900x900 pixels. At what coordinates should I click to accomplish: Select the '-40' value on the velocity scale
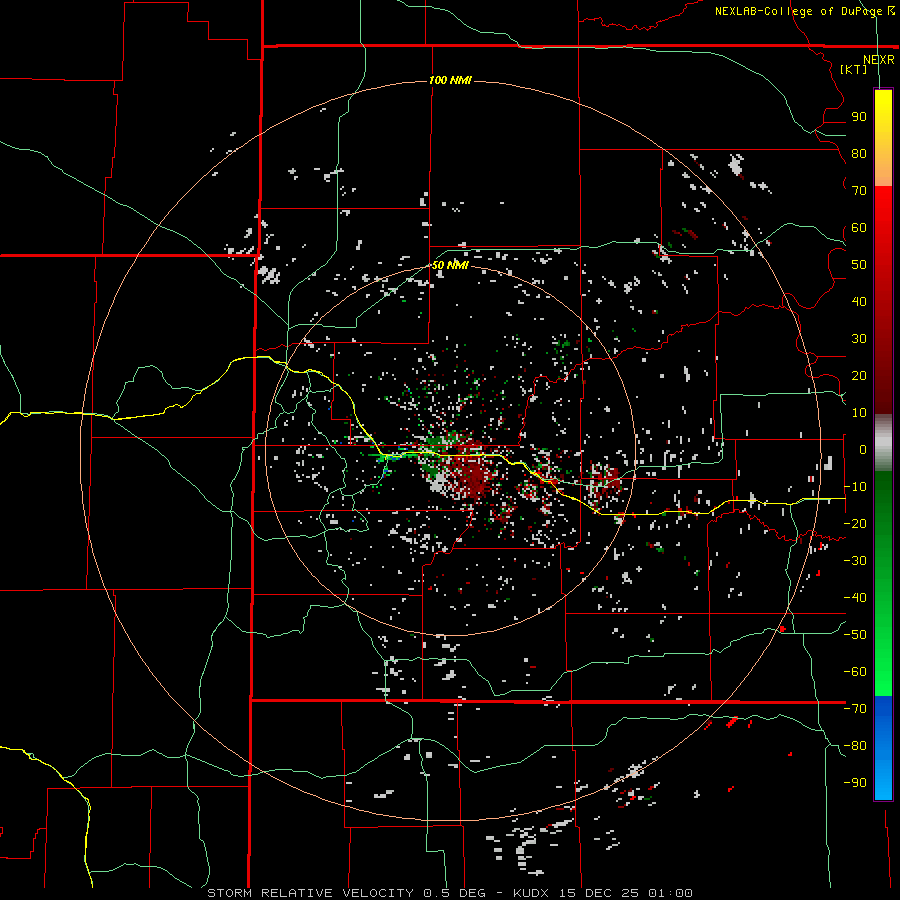[x=855, y=598]
